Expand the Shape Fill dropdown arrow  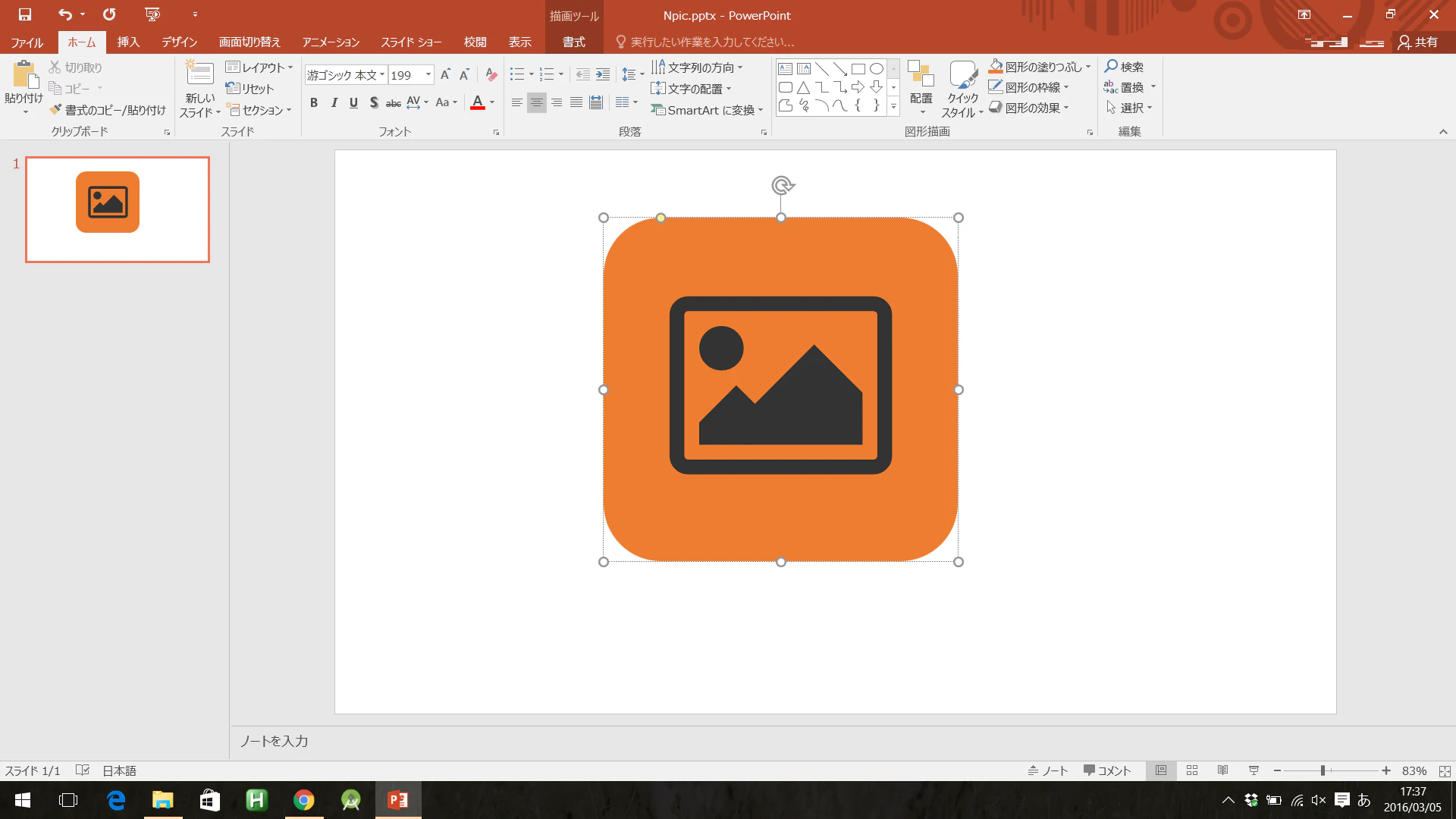(1088, 67)
